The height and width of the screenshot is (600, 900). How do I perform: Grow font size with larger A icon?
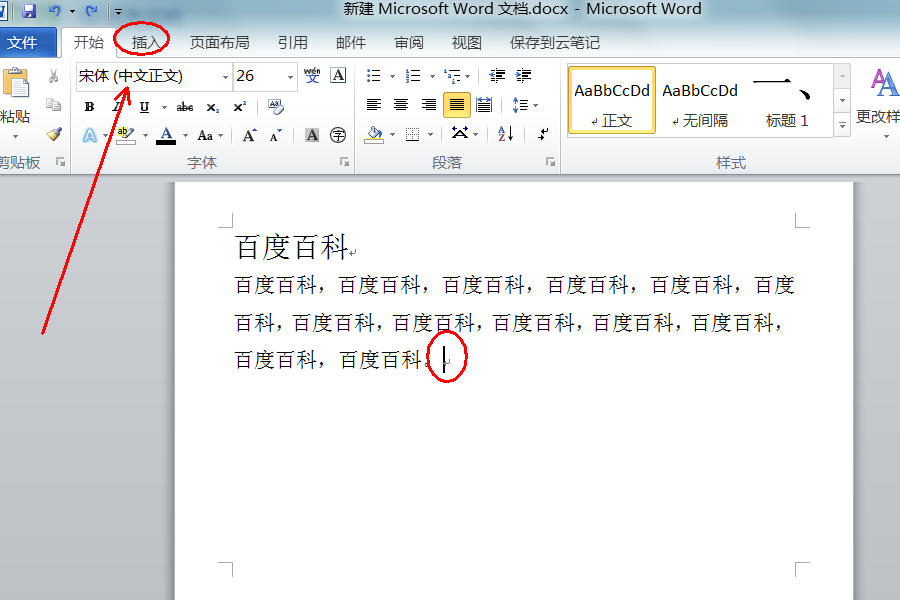pos(249,136)
